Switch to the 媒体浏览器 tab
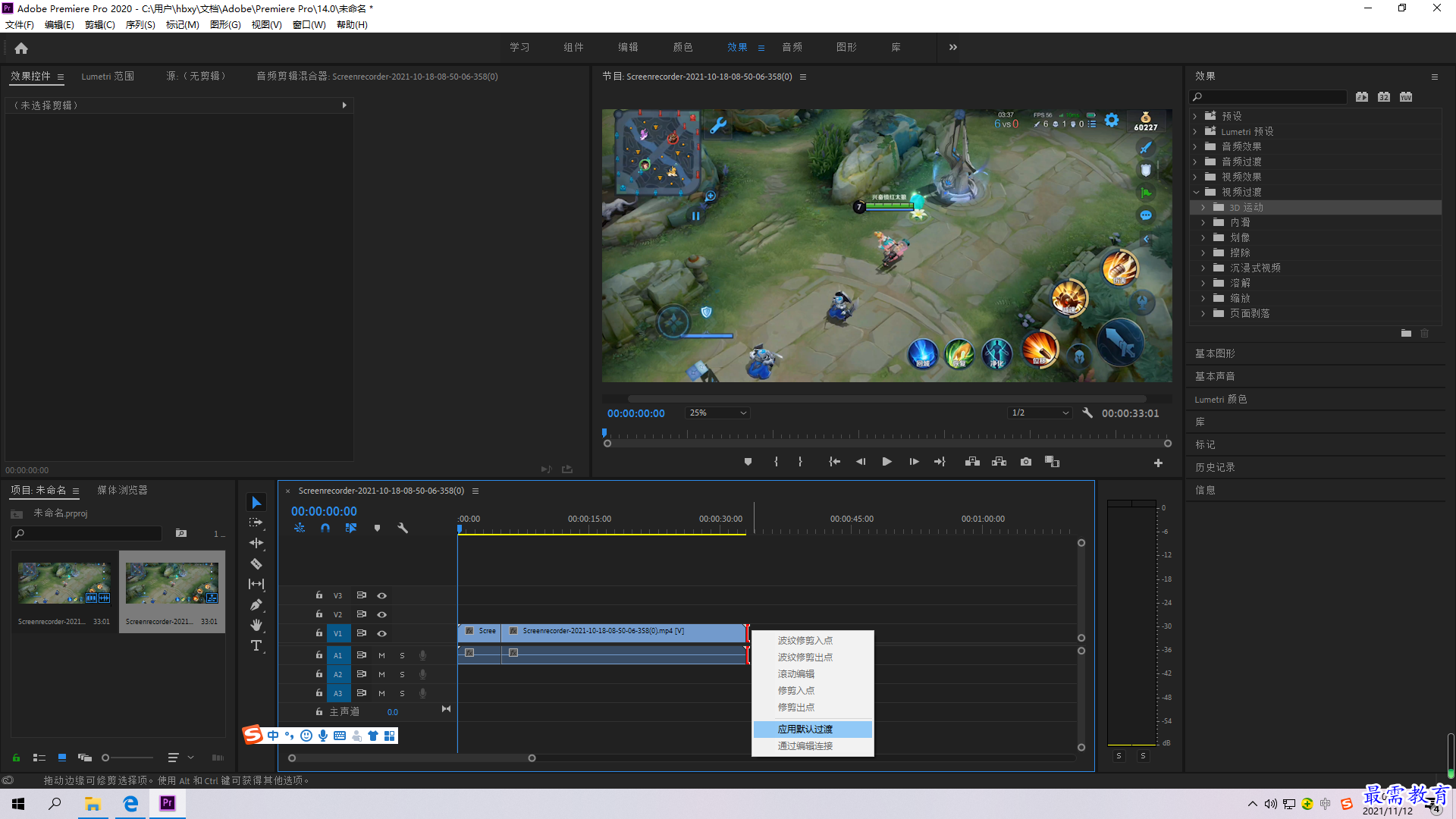The image size is (1456, 819). point(122,491)
